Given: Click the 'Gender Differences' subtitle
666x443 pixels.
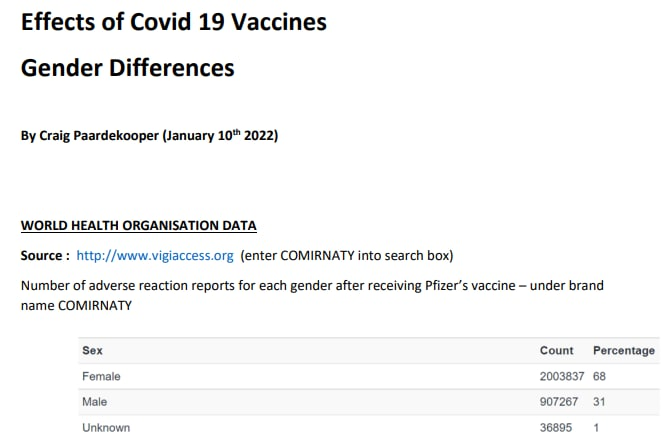Looking at the screenshot, I should point(128,69).
